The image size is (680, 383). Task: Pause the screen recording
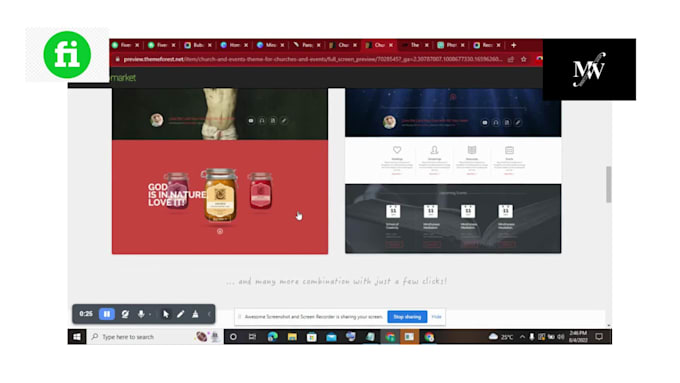click(x=107, y=314)
